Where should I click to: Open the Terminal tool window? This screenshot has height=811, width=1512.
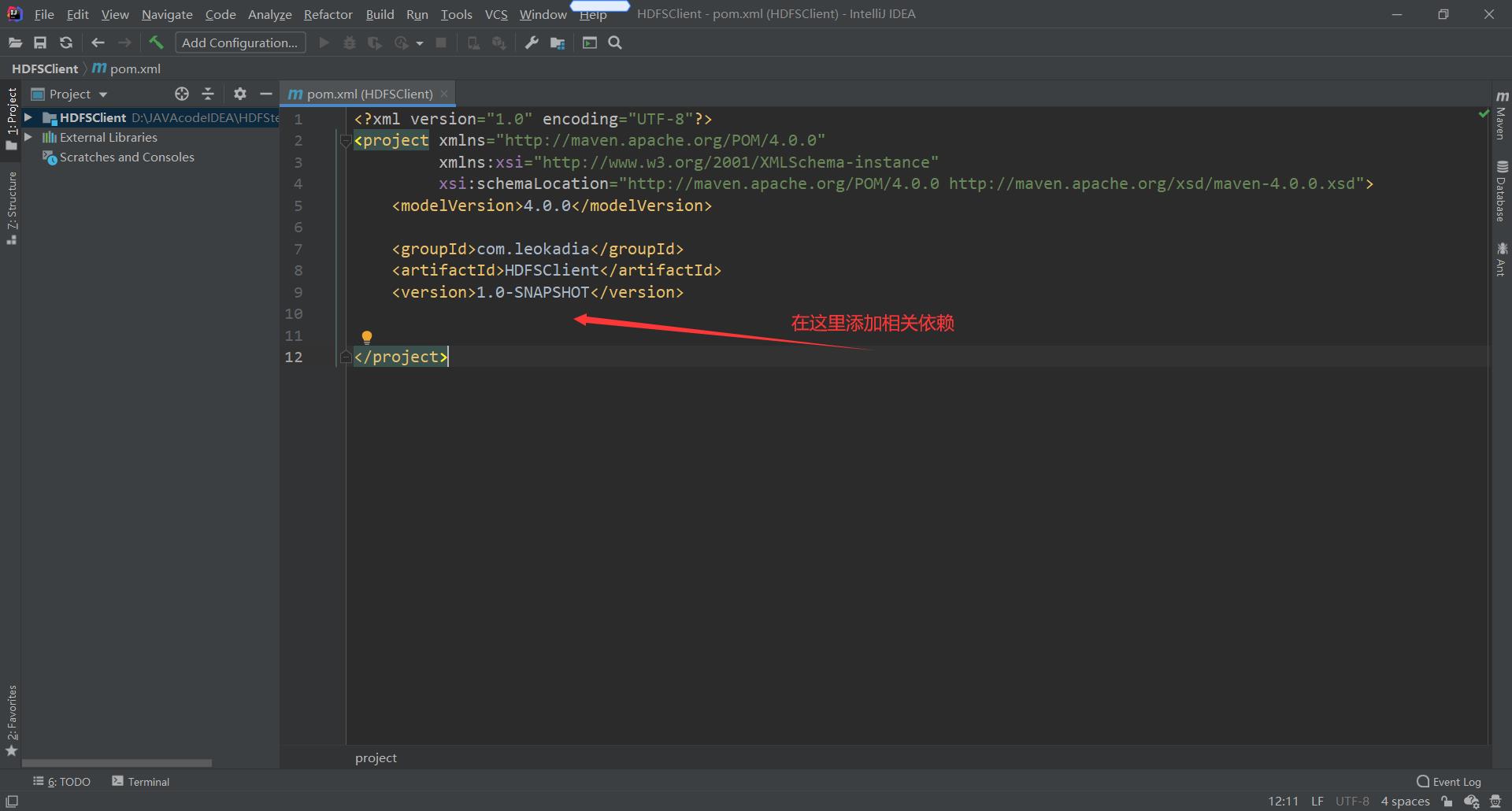click(141, 781)
